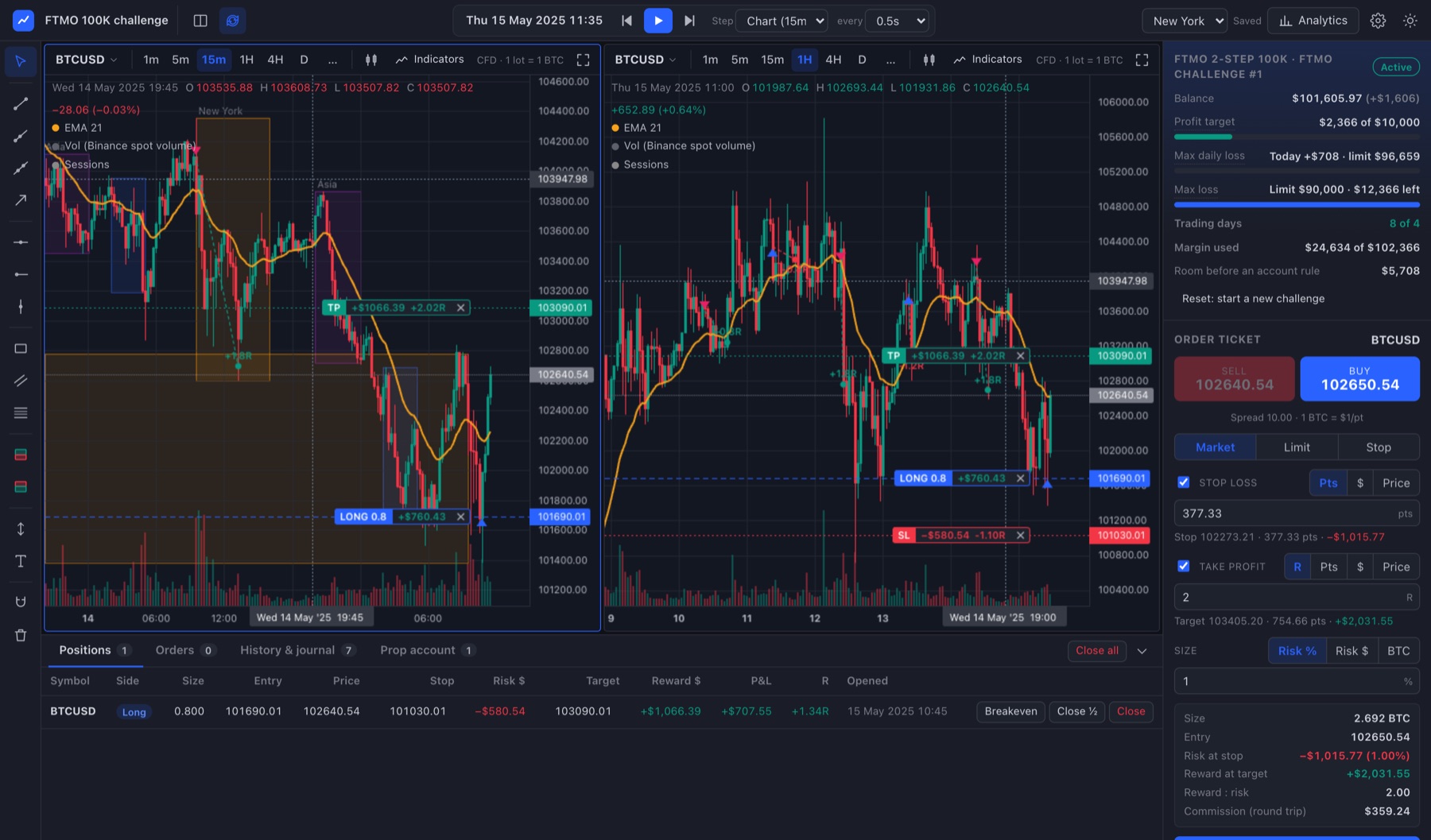Open the History & journal tab
Image resolution: width=1431 pixels, height=840 pixels.
tap(297, 650)
